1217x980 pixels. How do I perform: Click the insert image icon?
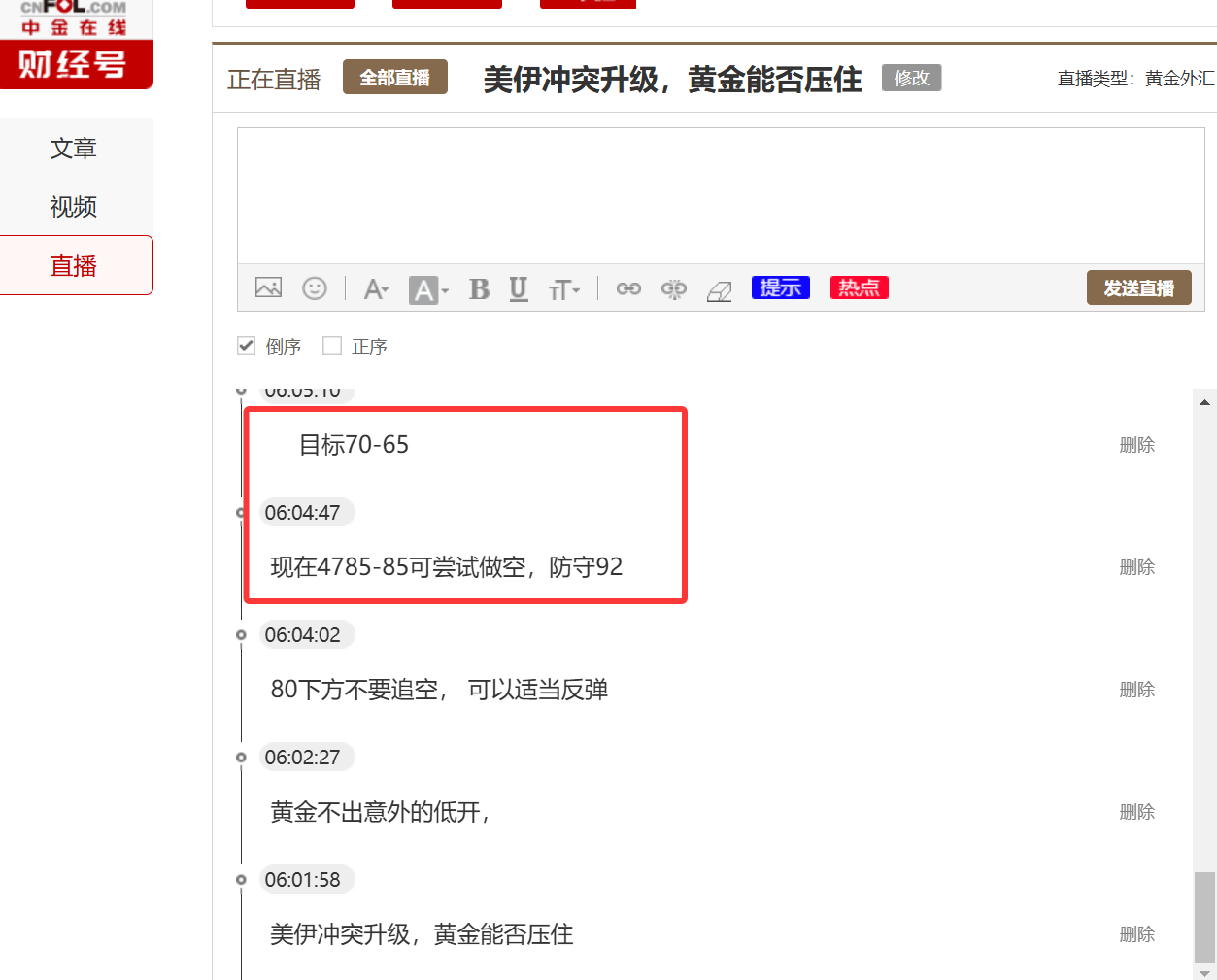click(268, 288)
